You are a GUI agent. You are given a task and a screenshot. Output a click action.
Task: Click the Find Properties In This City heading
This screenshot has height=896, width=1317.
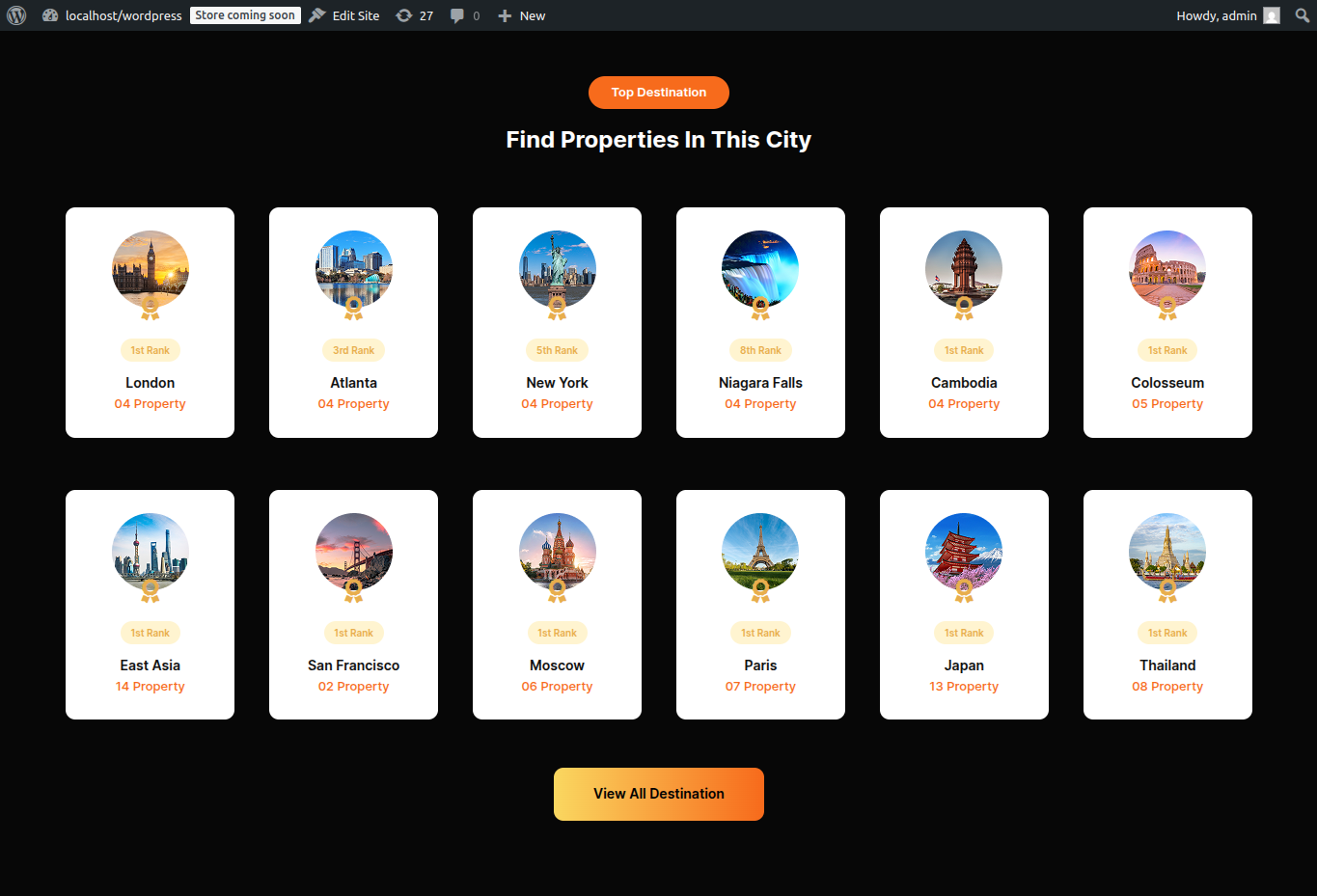(659, 140)
